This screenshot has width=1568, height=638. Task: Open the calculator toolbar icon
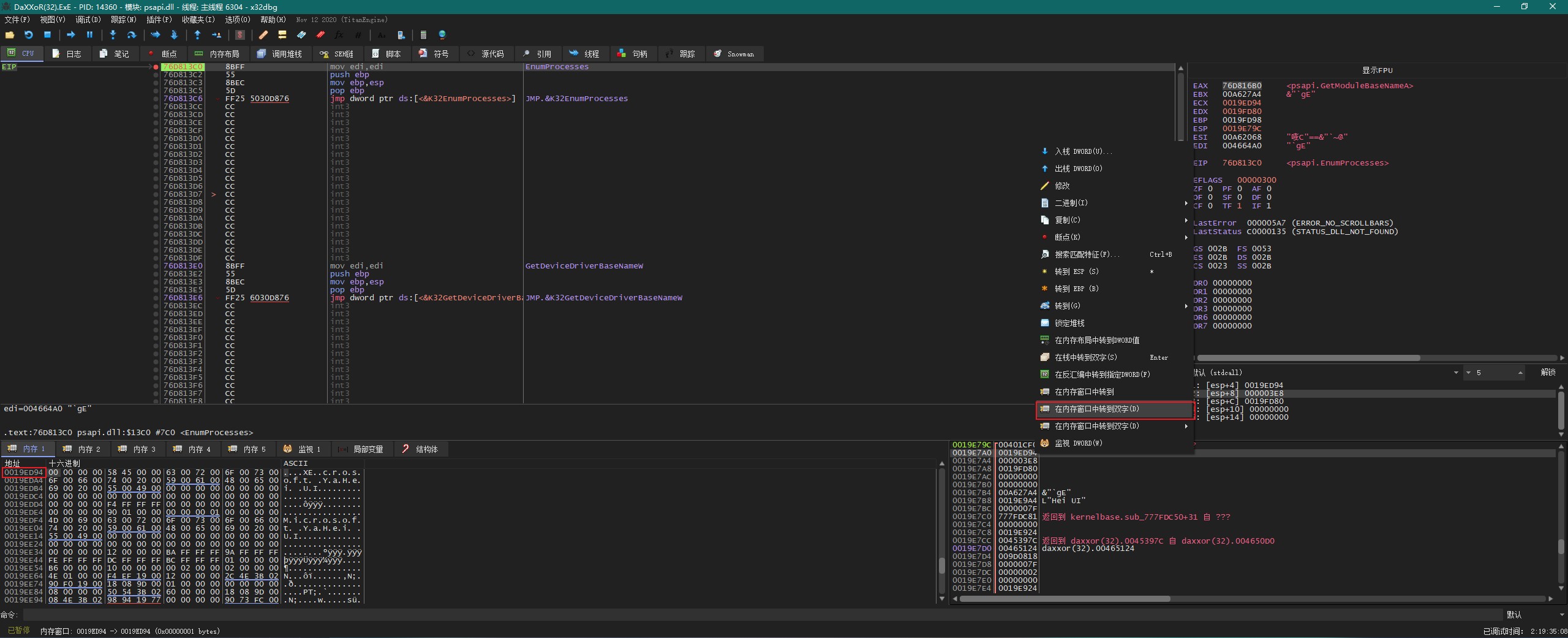tap(423, 35)
